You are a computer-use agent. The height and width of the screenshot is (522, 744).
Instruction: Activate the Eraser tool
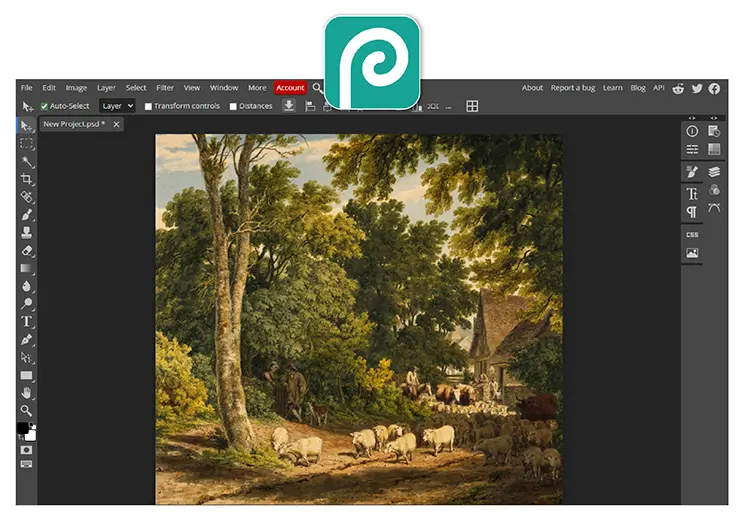click(x=27, y=250)
